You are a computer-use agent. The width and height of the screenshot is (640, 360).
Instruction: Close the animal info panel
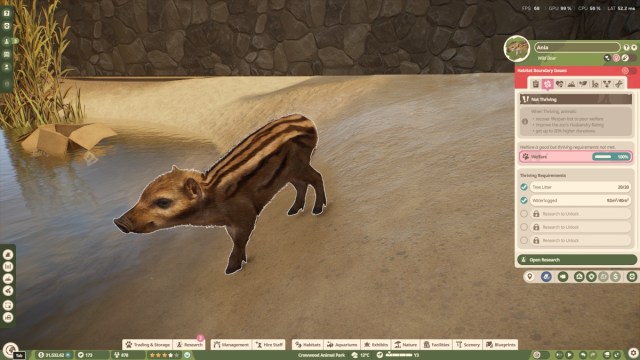(634, 48)
